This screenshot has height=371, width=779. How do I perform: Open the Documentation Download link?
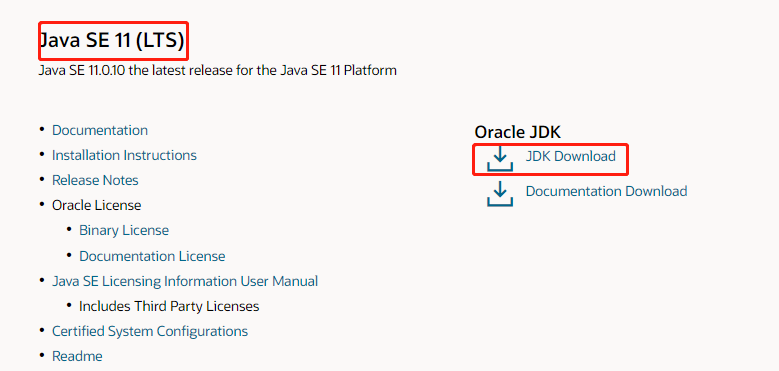pos(606,191)
